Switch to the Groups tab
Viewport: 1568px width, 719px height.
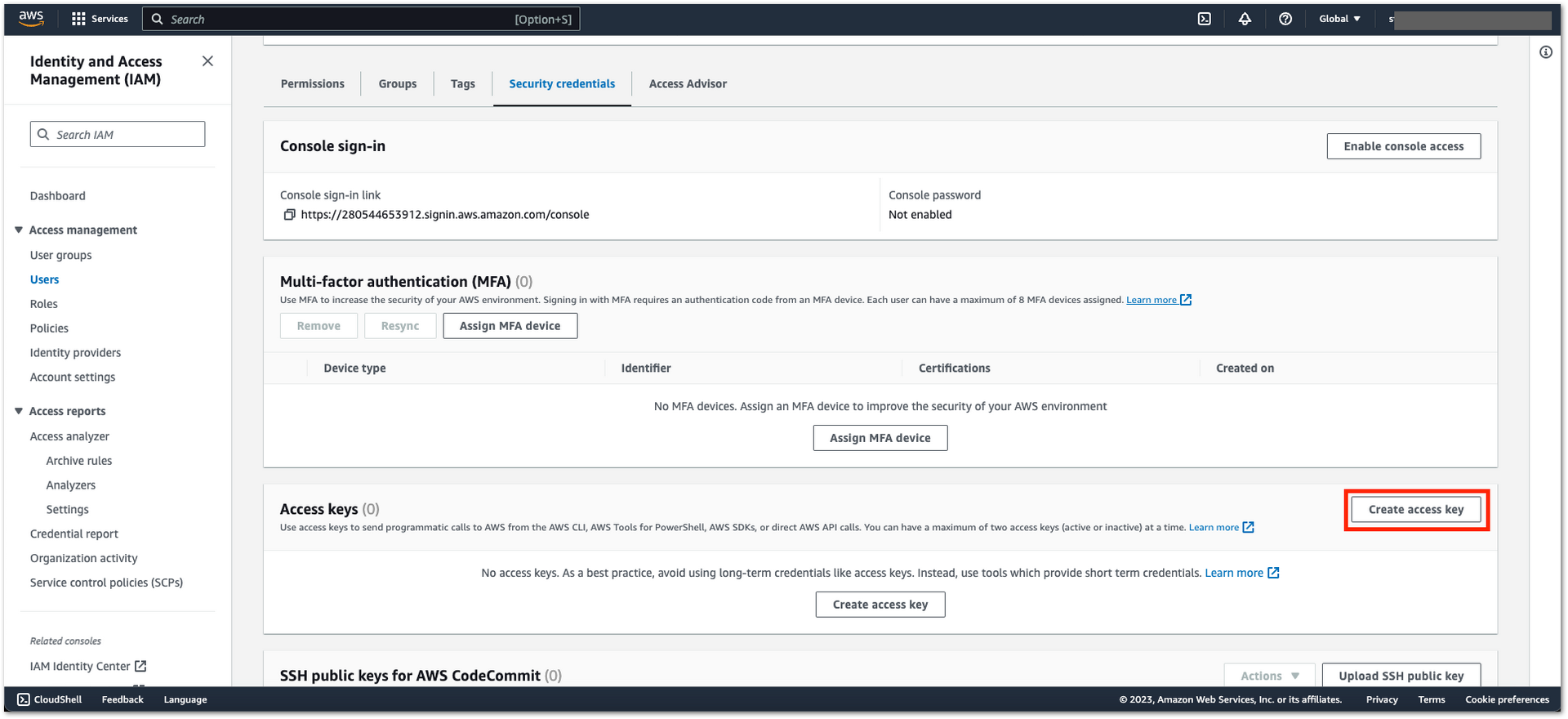(398, 84)
